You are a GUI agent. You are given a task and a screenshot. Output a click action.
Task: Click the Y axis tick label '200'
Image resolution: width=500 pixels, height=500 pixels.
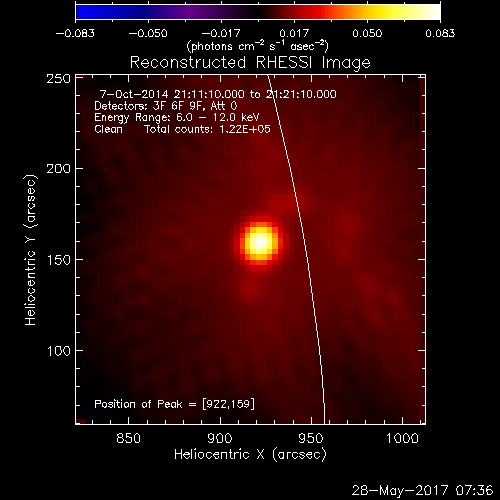(59, 169)
